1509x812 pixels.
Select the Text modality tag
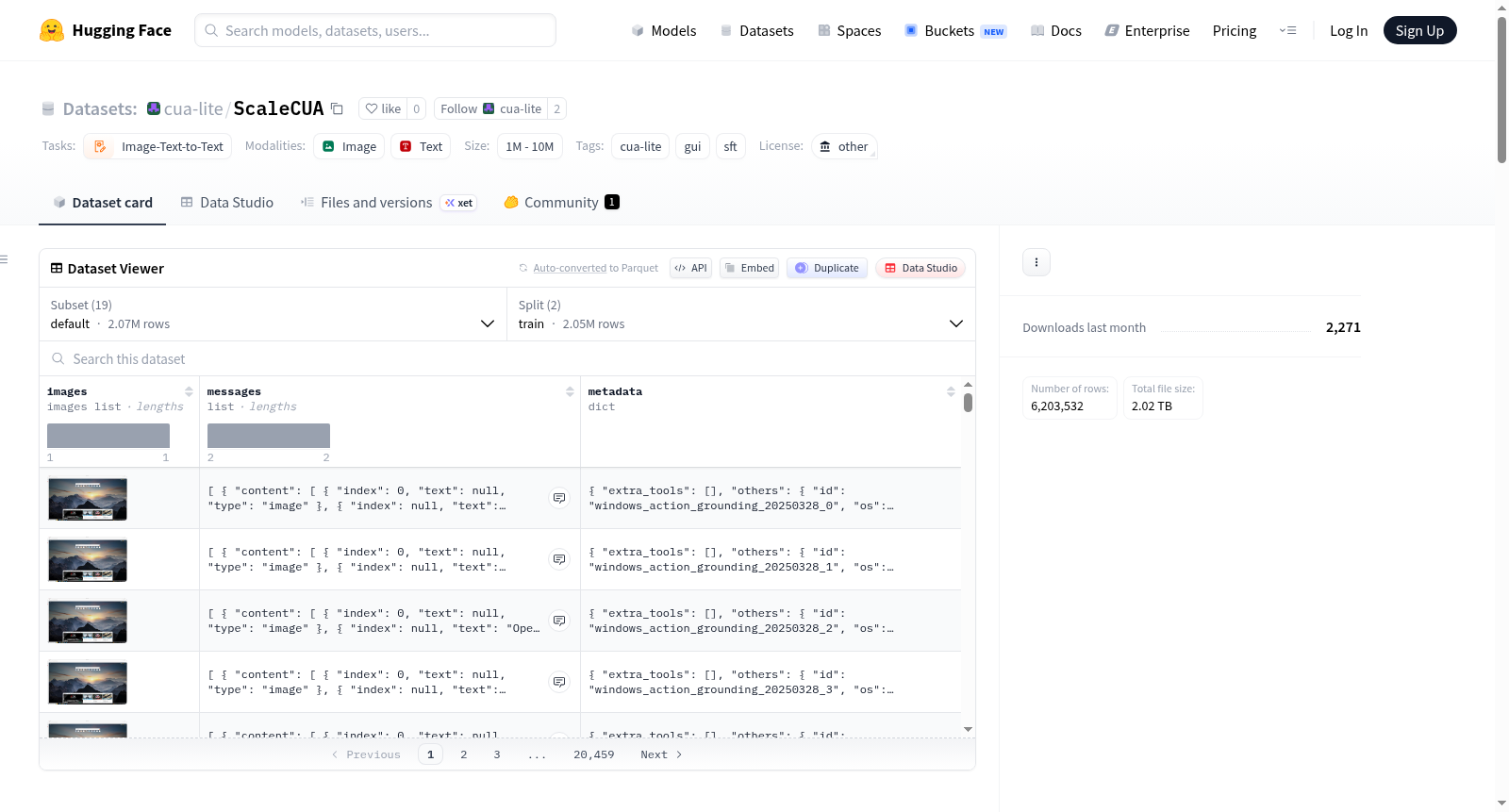tap(421, 146)
